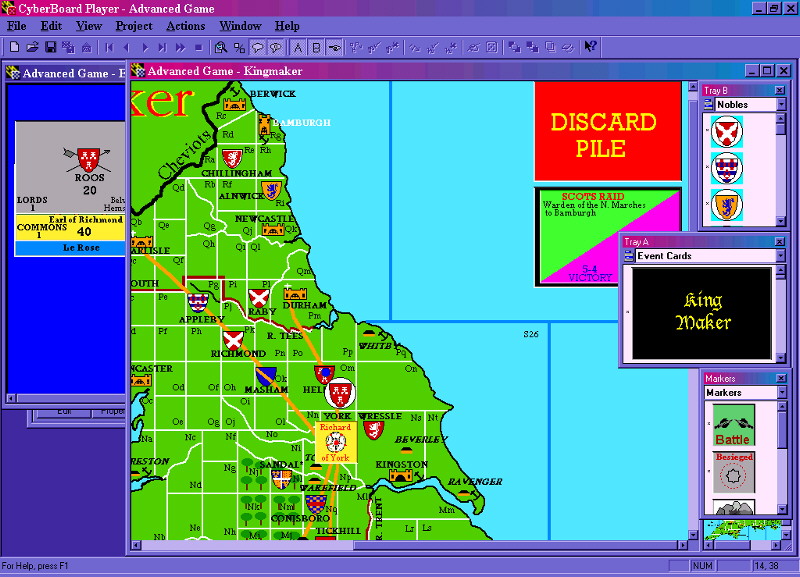Select Roos crest token near York
The width and height of the screenshot is (800, 577).
click(x=340, y=393)
